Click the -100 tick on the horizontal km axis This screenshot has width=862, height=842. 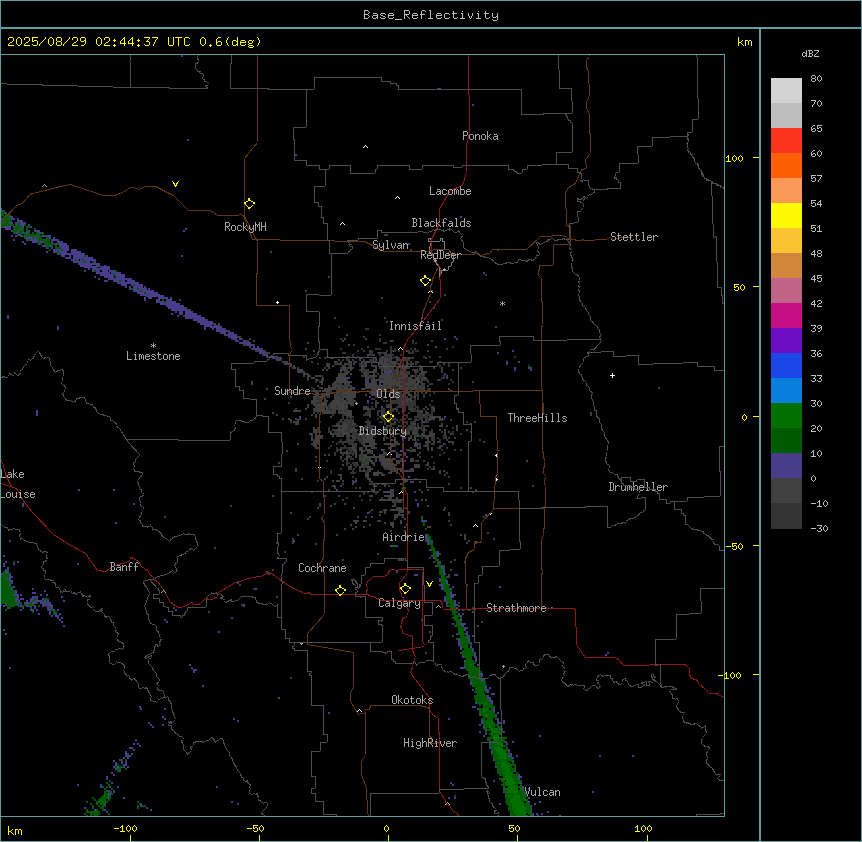pyautogui.click(x=125, y=828)
